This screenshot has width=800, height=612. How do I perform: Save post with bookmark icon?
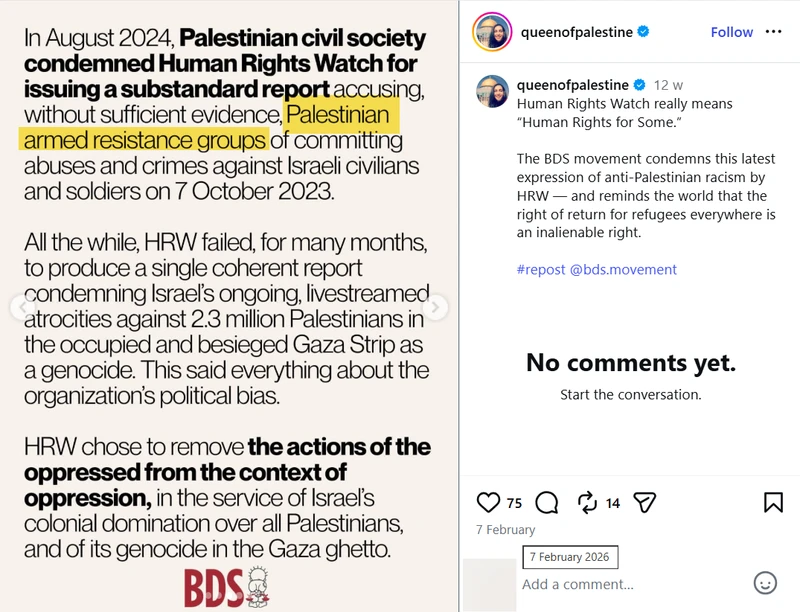coord(773,502)
